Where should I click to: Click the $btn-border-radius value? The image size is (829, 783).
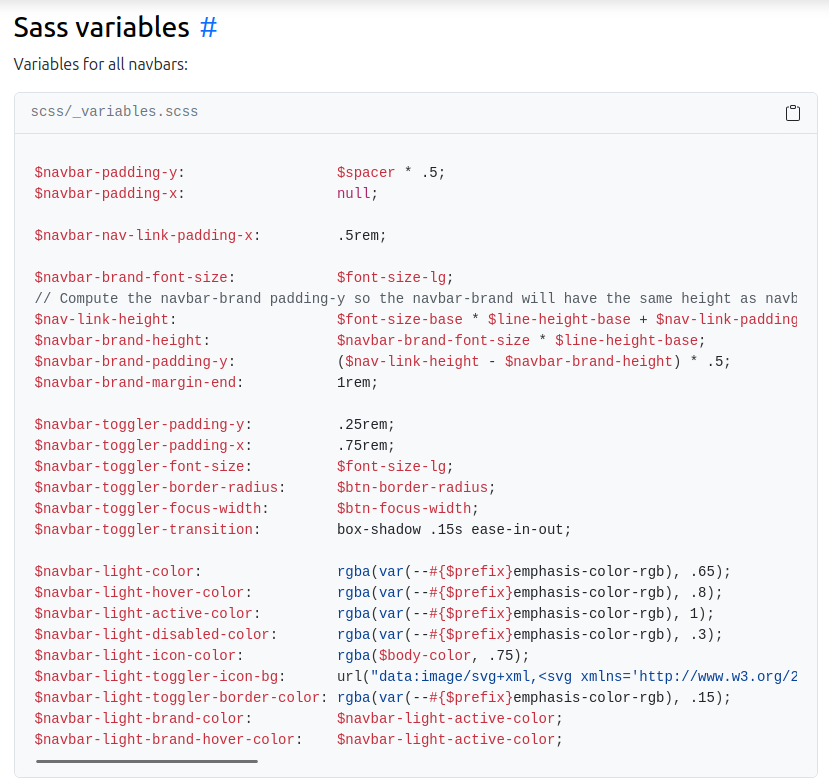pyautogui.click(x=412, y=487)
